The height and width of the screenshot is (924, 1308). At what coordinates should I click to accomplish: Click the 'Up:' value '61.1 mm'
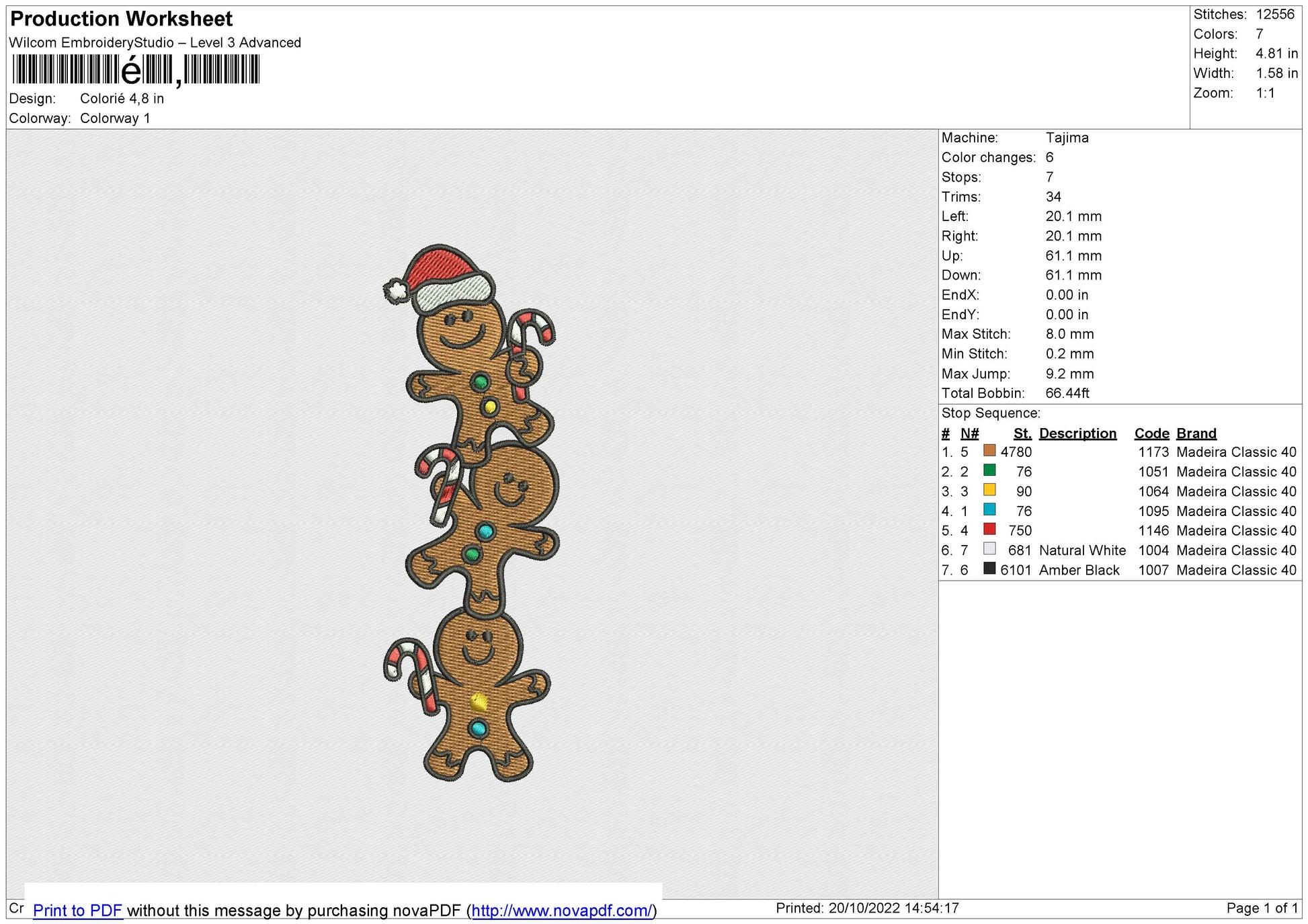(1073, 255)
